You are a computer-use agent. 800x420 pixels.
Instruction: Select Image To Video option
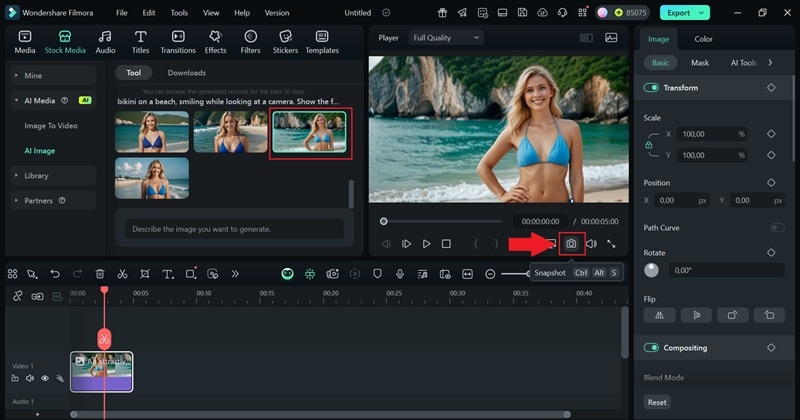click(51, 126)
